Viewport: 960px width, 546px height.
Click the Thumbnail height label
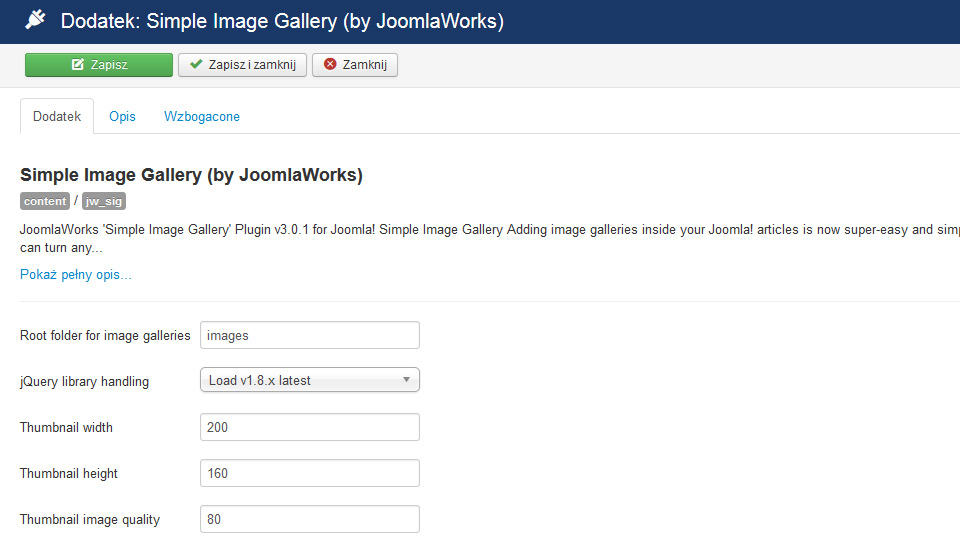tap(69, 473)
